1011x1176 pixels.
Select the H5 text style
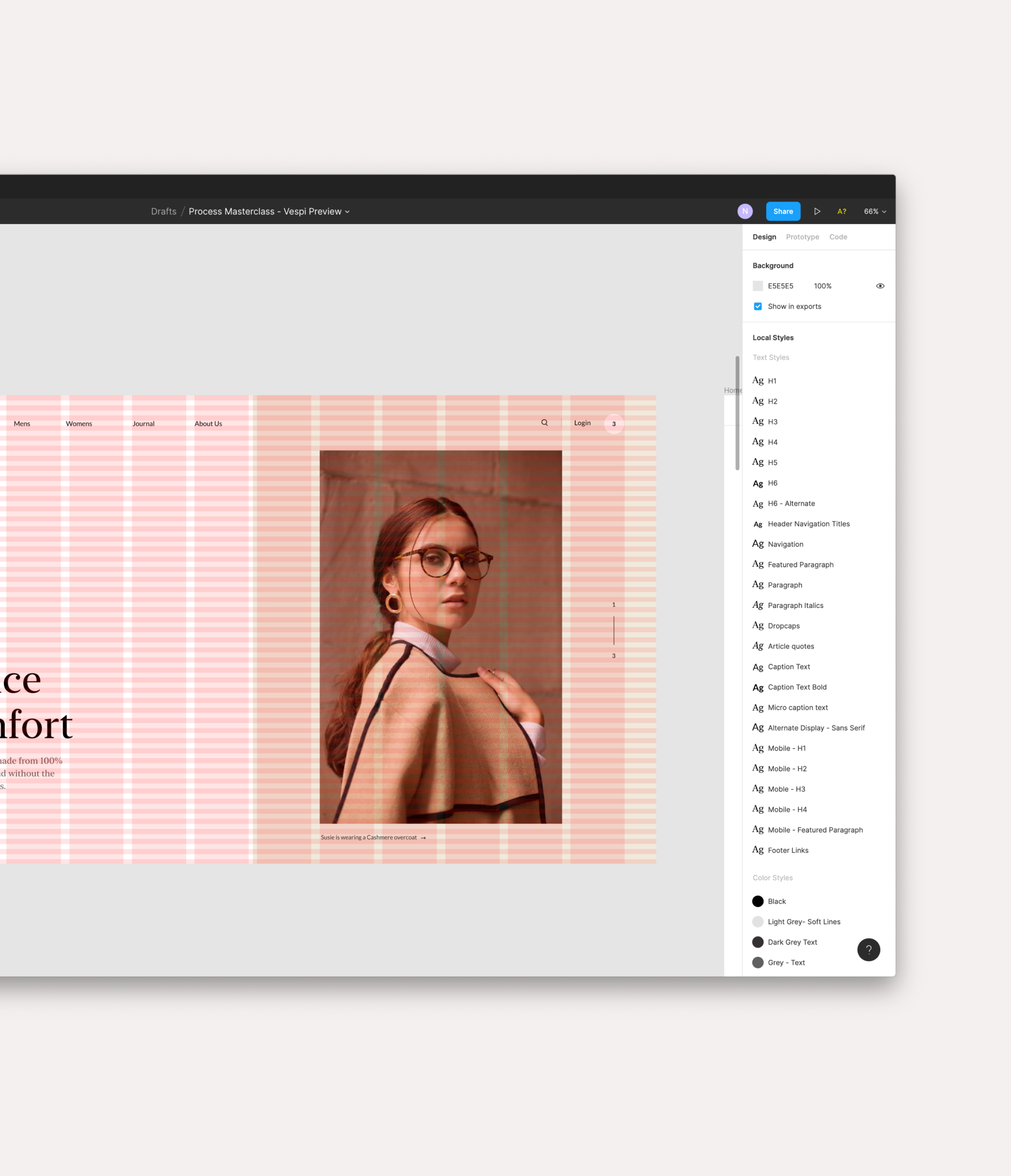(x=818, y=463)
